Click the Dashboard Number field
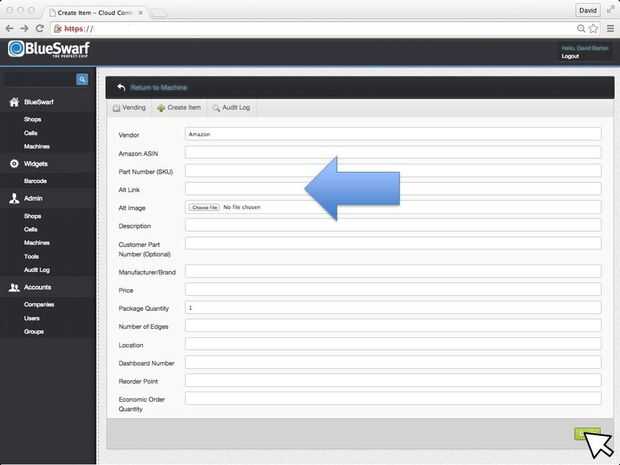620x465 pixels. coord(393,363)
